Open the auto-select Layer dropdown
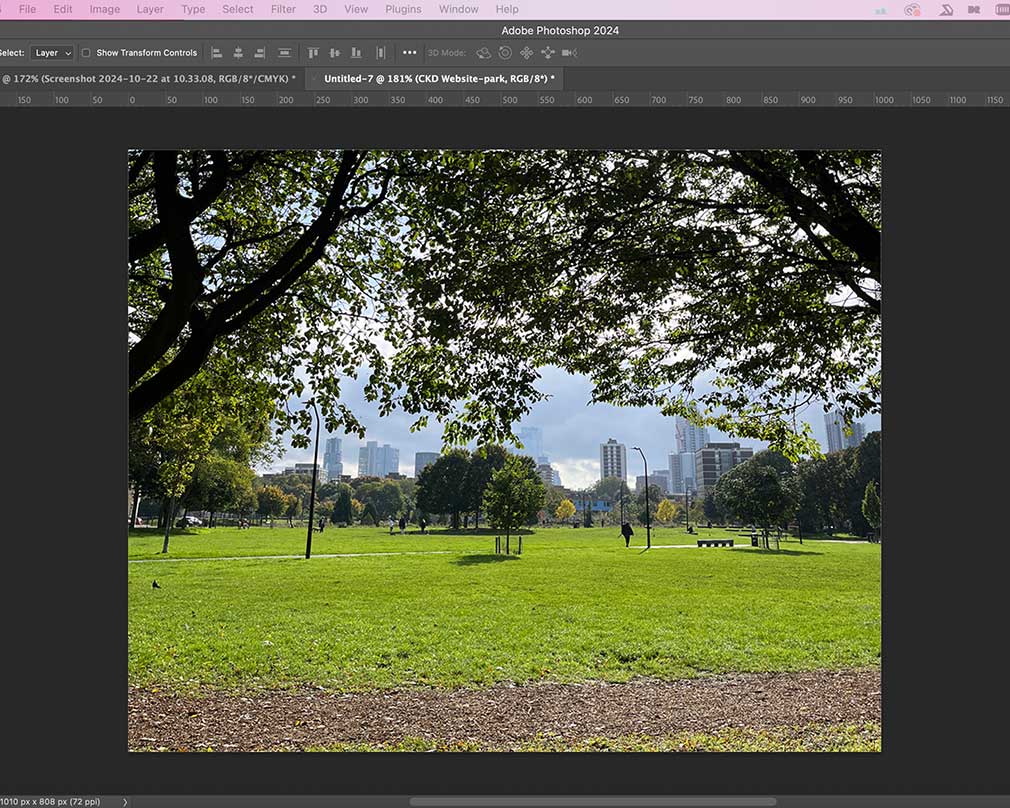The height and width of the screenshot is (808, 1010). coord(52,53)
